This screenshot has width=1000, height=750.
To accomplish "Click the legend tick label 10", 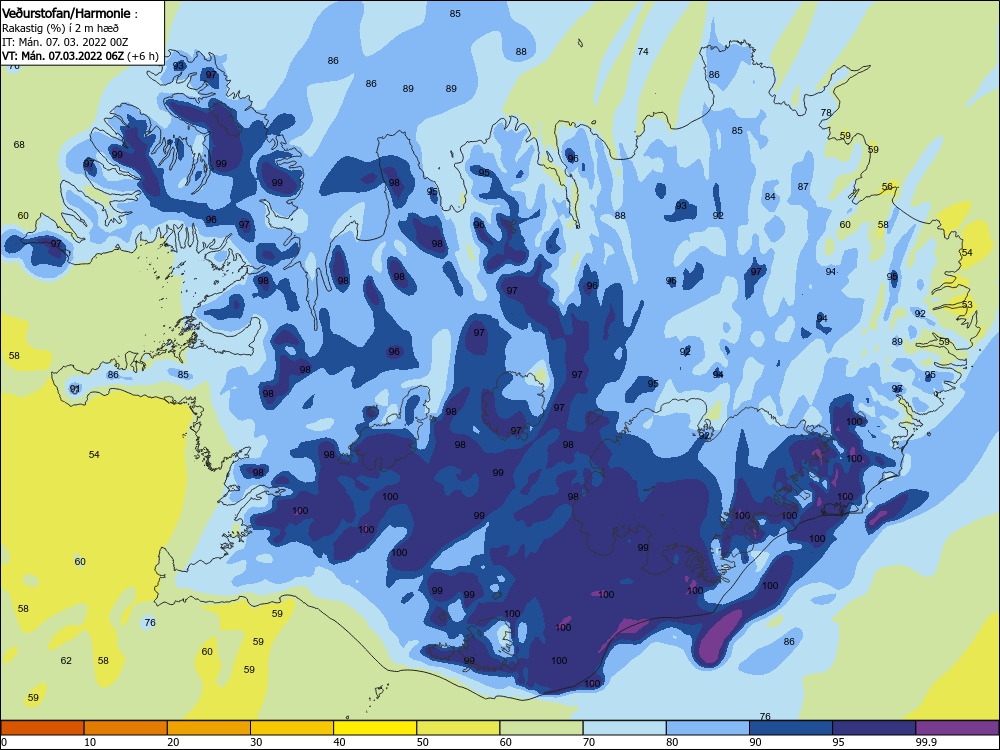I will [90, 742].
